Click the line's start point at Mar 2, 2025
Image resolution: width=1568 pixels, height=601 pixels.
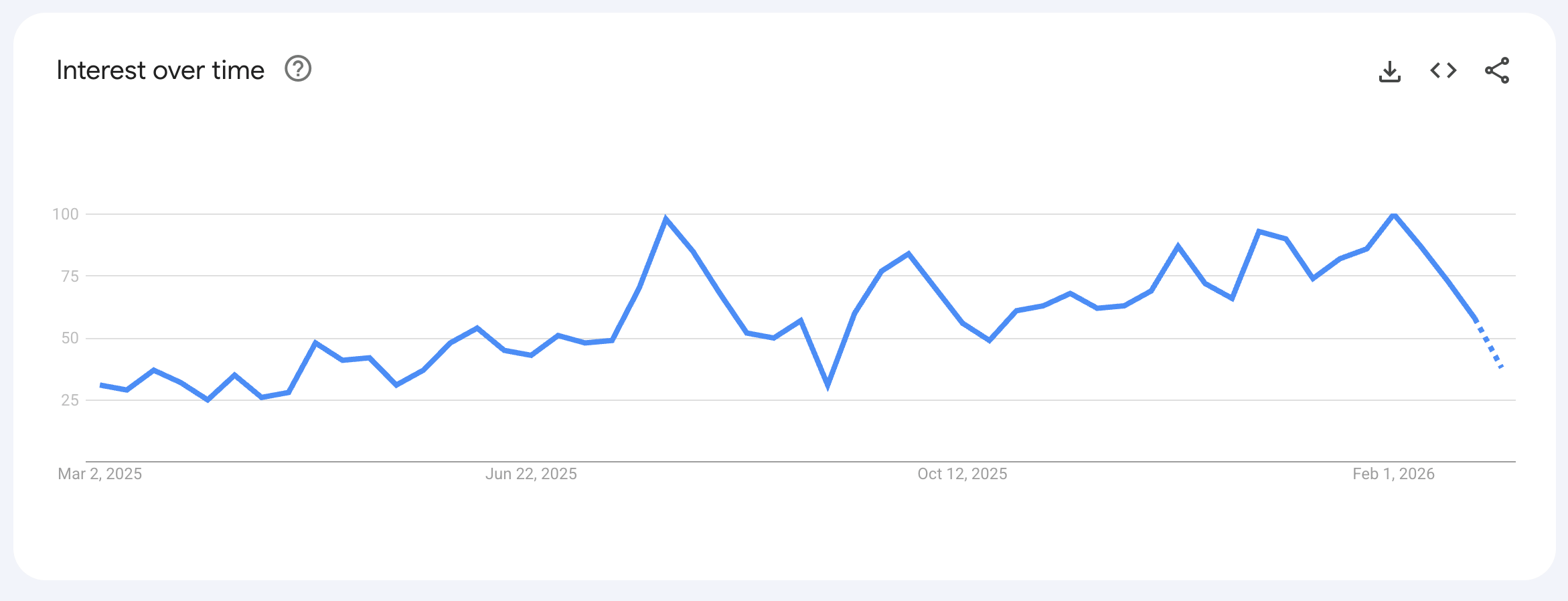(100, 385)
